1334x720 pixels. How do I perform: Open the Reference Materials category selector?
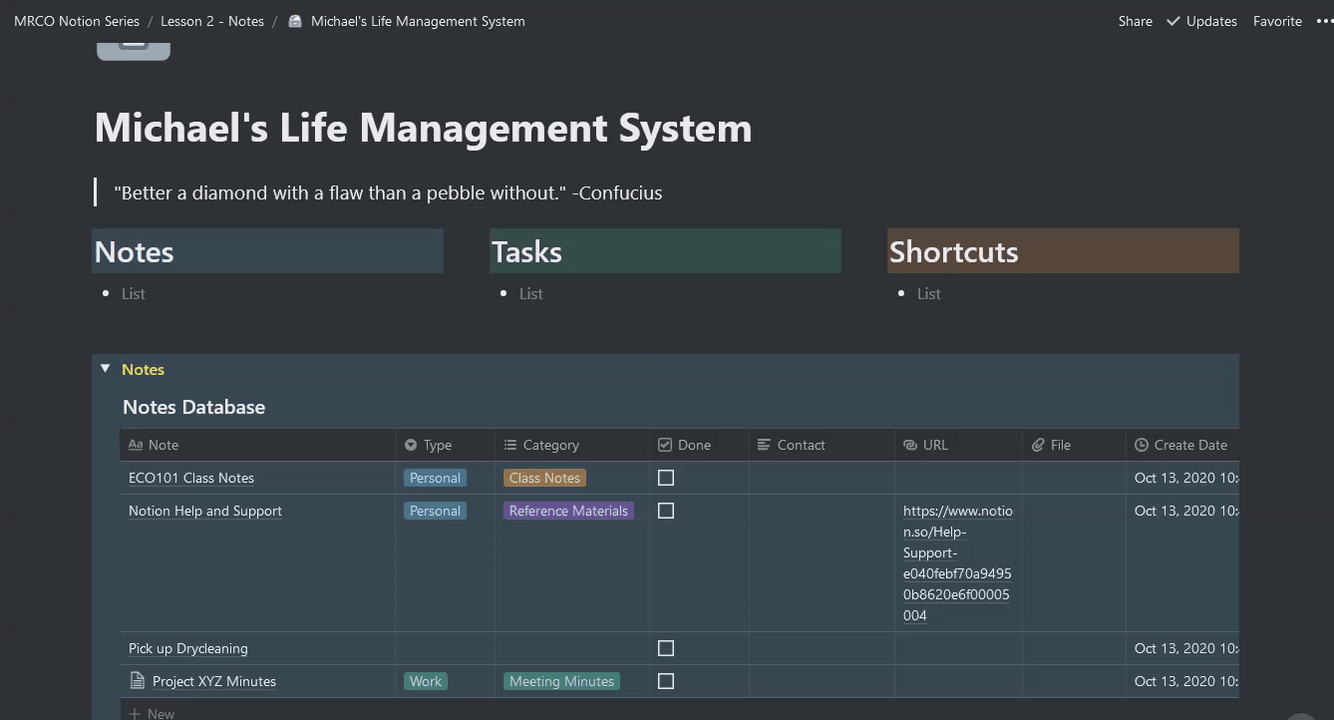click(568, 511)
